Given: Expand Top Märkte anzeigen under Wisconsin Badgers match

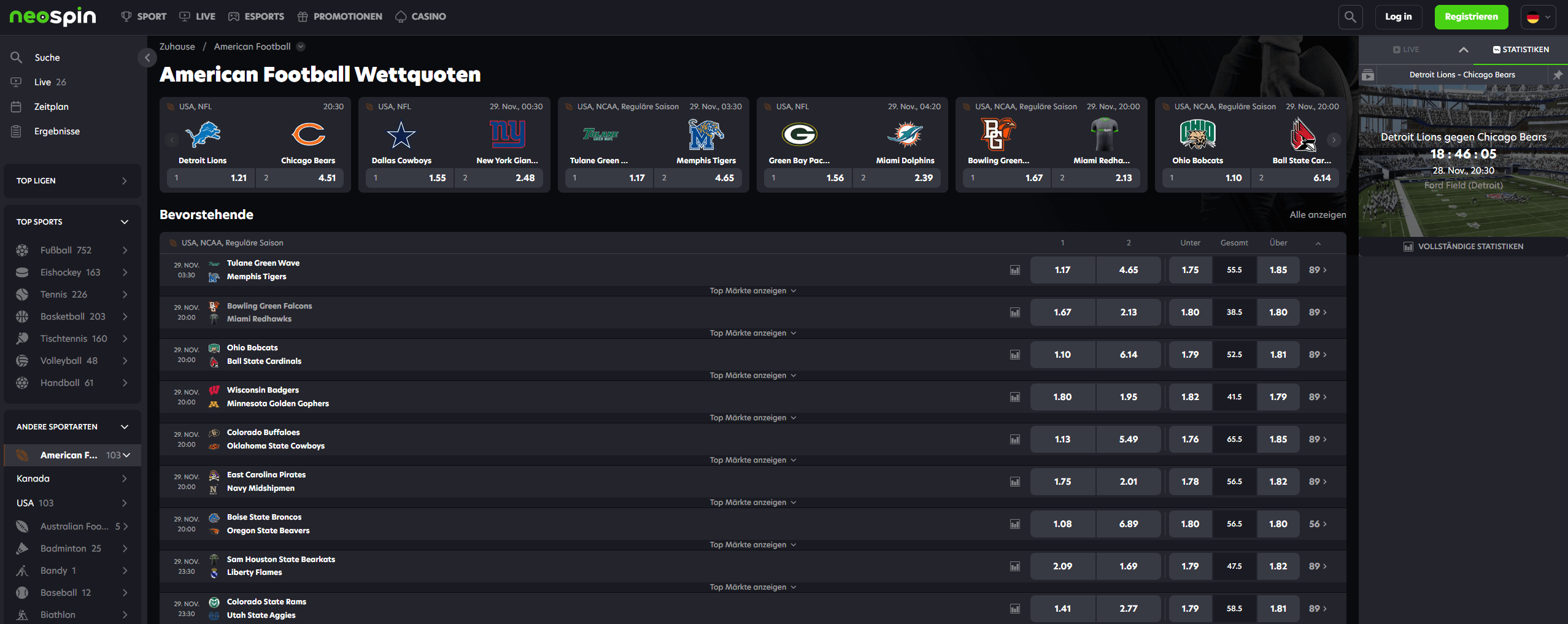Looking at the screenshot, I should 753,418.
